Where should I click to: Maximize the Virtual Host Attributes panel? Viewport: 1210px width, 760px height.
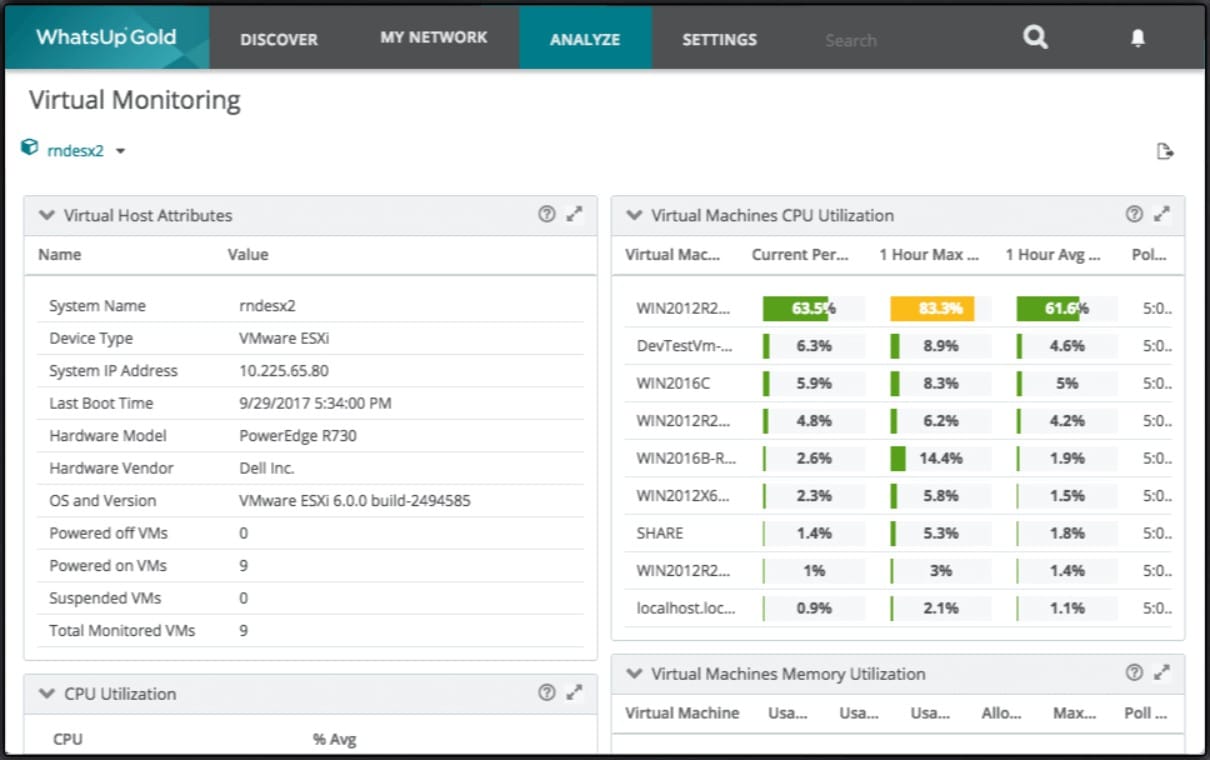(x=574, y=214)
